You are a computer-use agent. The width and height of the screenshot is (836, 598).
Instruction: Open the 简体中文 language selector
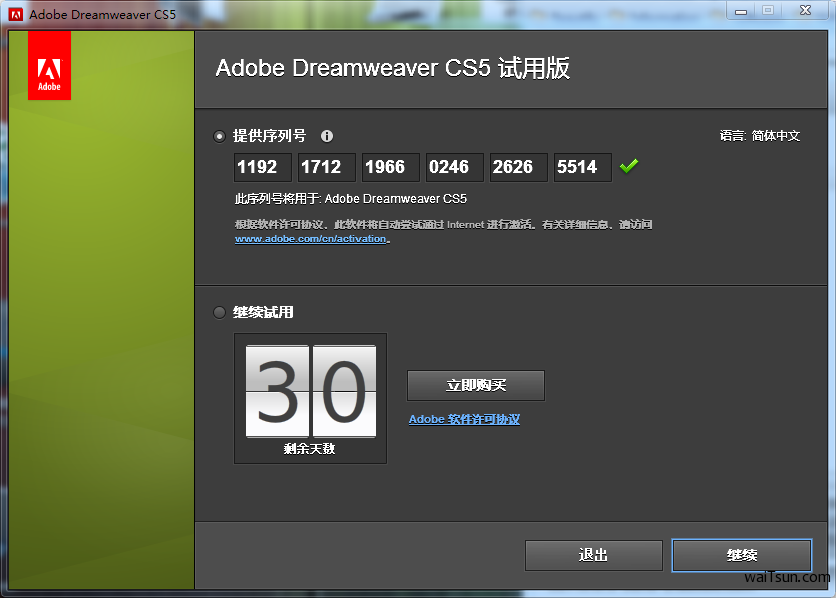[x=775, y=136]
